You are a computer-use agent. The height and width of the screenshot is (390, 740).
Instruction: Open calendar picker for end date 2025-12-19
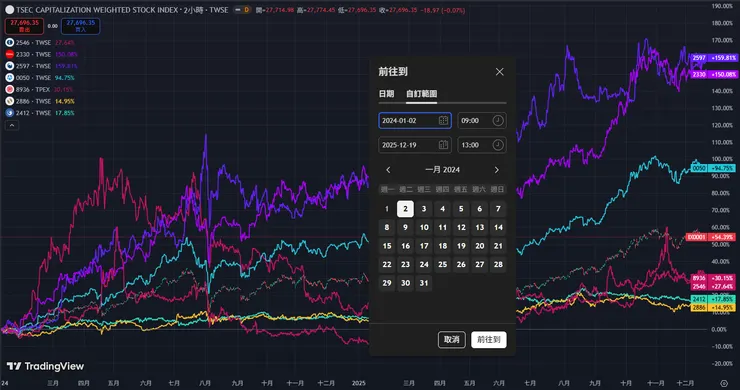443,145
